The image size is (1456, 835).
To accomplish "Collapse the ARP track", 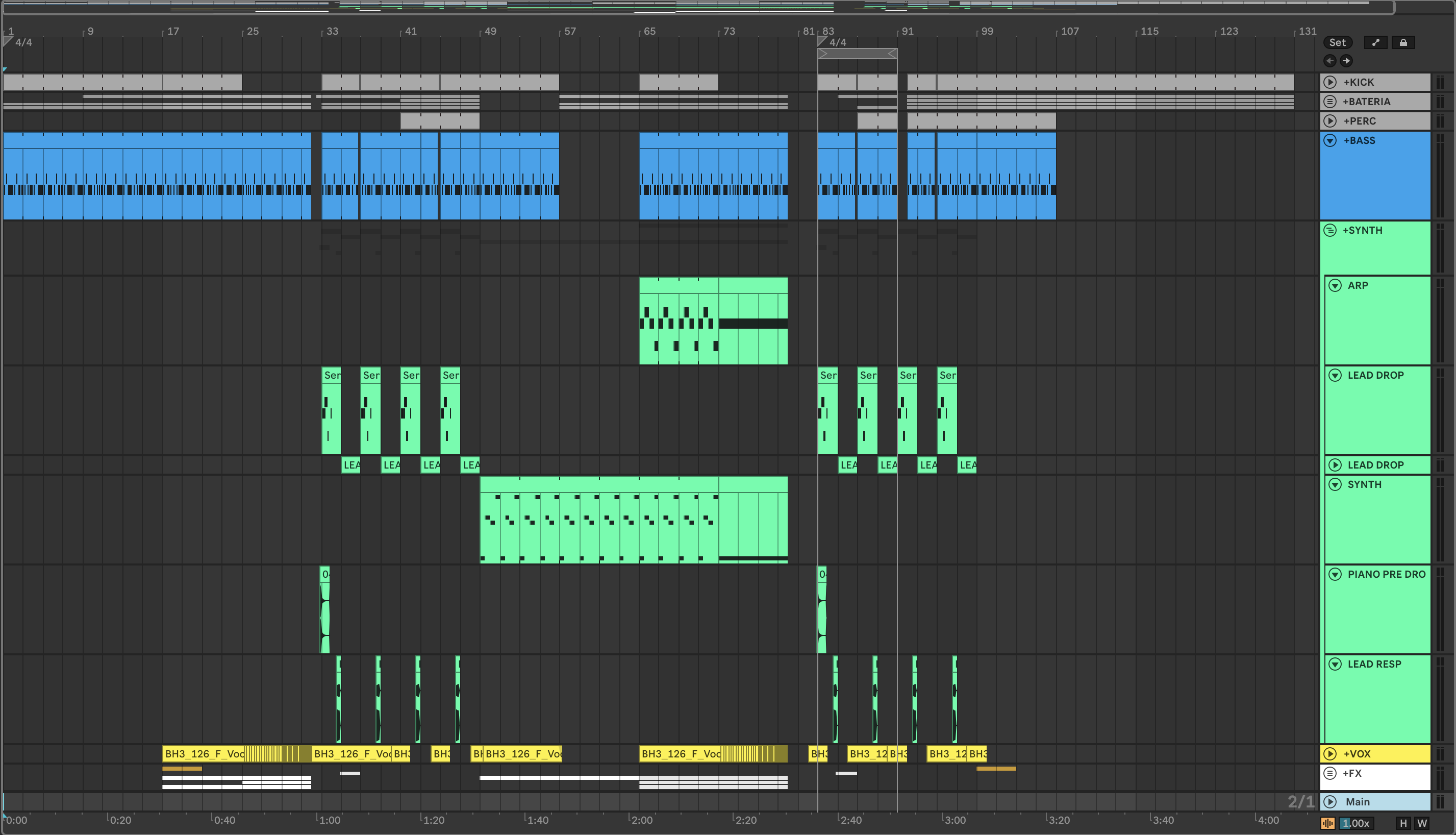I will [x=1335, y=285].
